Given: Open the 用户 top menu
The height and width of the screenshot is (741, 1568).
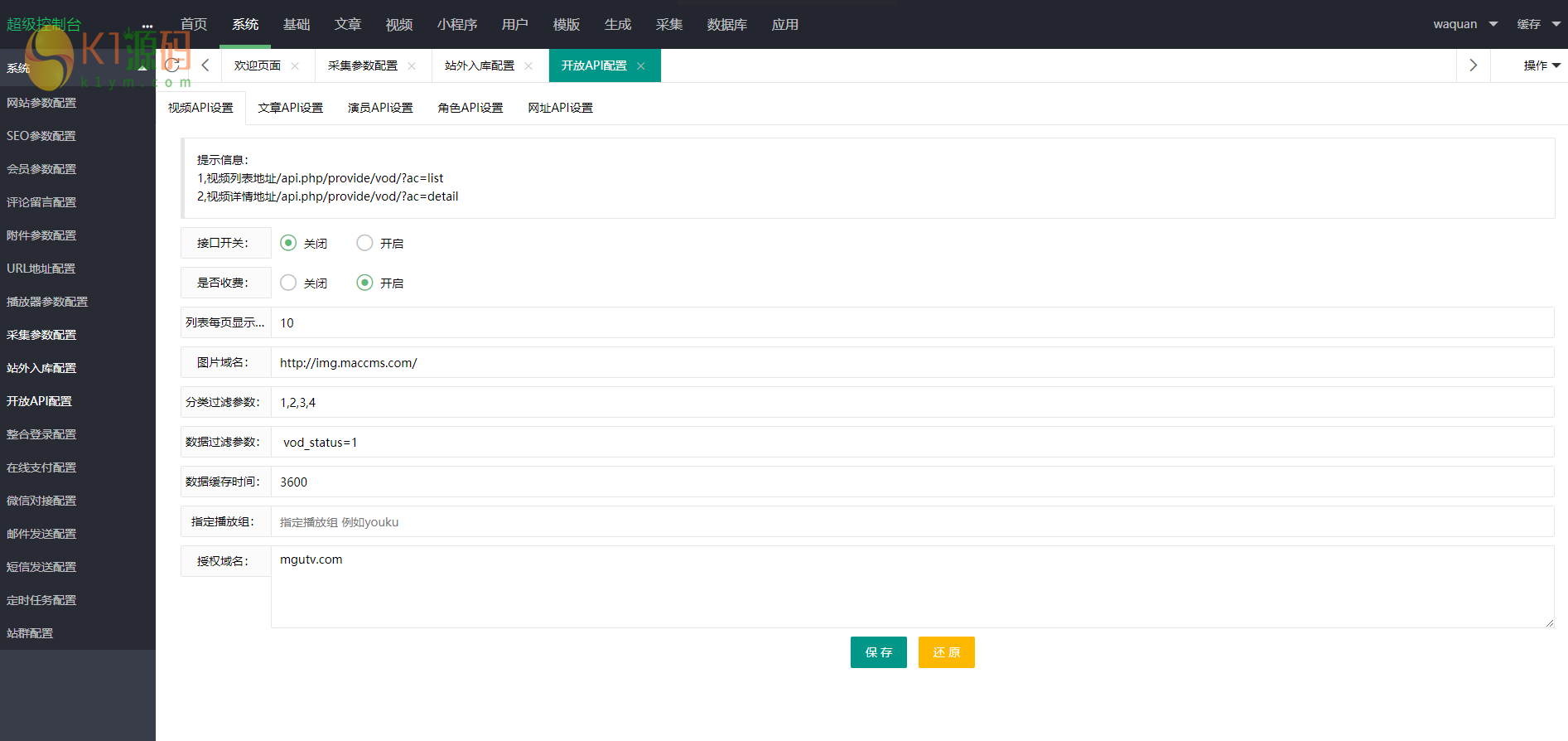Looking at the screenshot, I should (x=515, y=25).
